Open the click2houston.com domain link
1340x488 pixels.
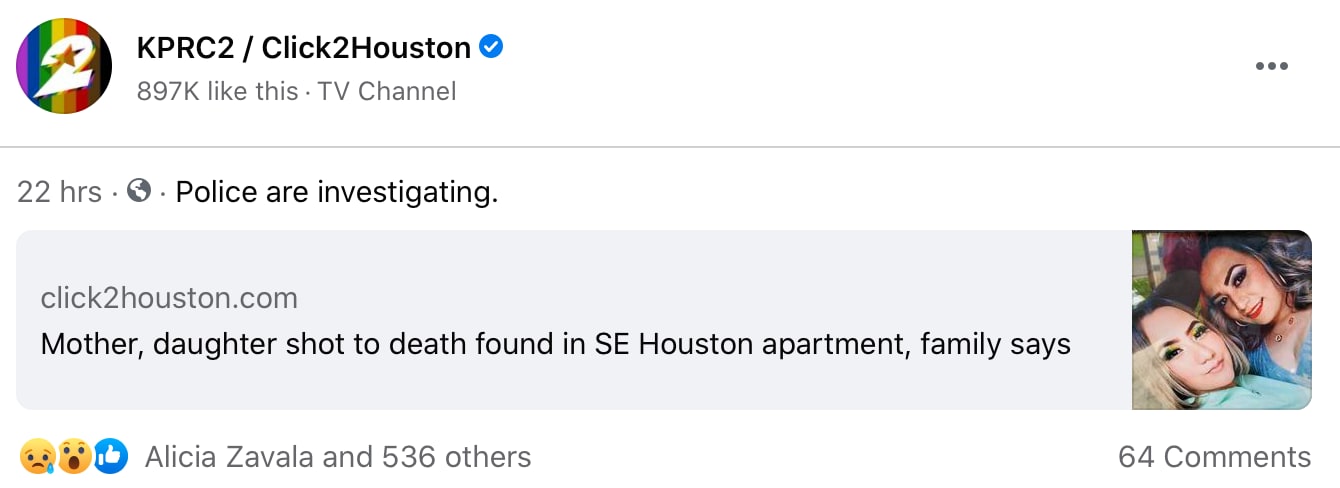[x=169, y=297]
